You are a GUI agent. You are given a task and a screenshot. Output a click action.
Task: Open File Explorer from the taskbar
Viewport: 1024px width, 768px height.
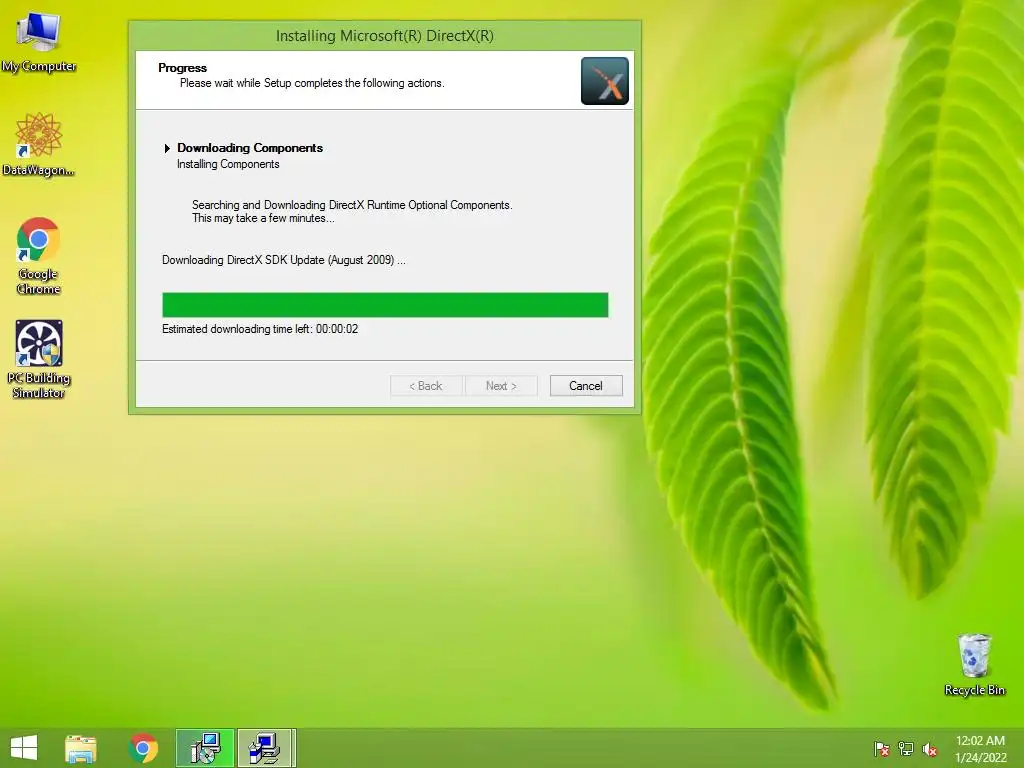point(81,748)
